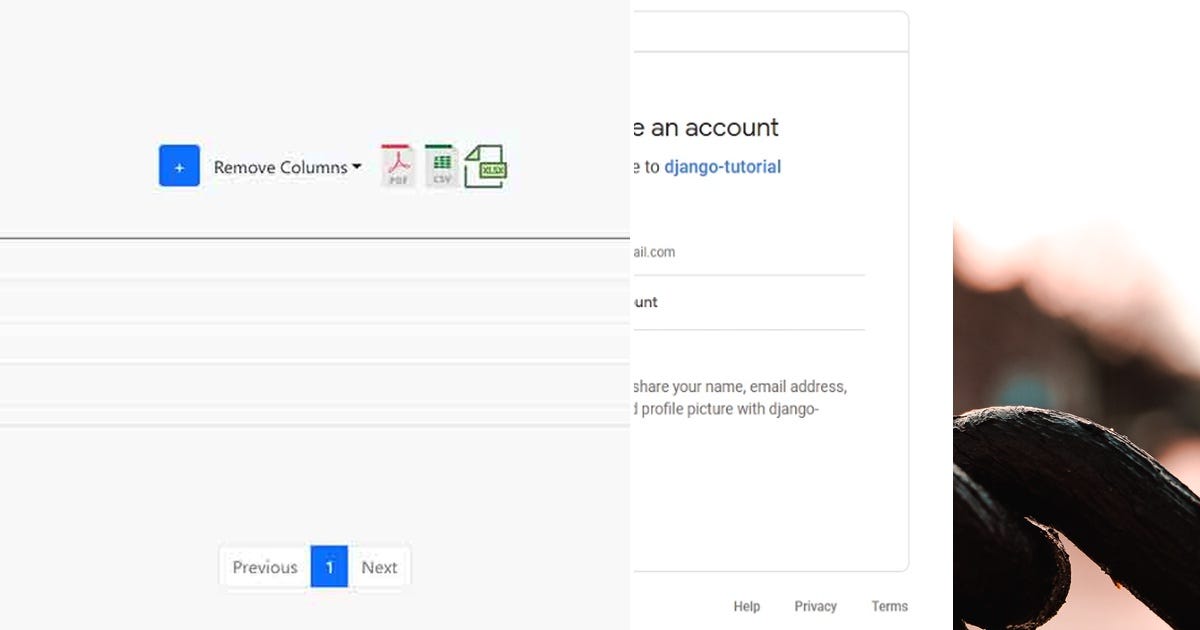Open the Privacy page
Screen dimensions: 1200x630
pyautogui.click(x=815, y=606)
